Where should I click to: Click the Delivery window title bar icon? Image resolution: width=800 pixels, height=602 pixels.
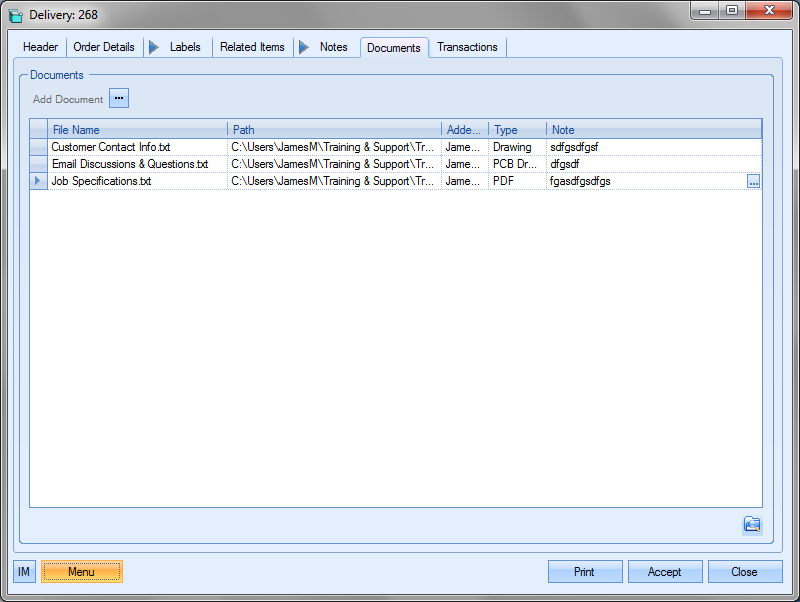point(16,15)
